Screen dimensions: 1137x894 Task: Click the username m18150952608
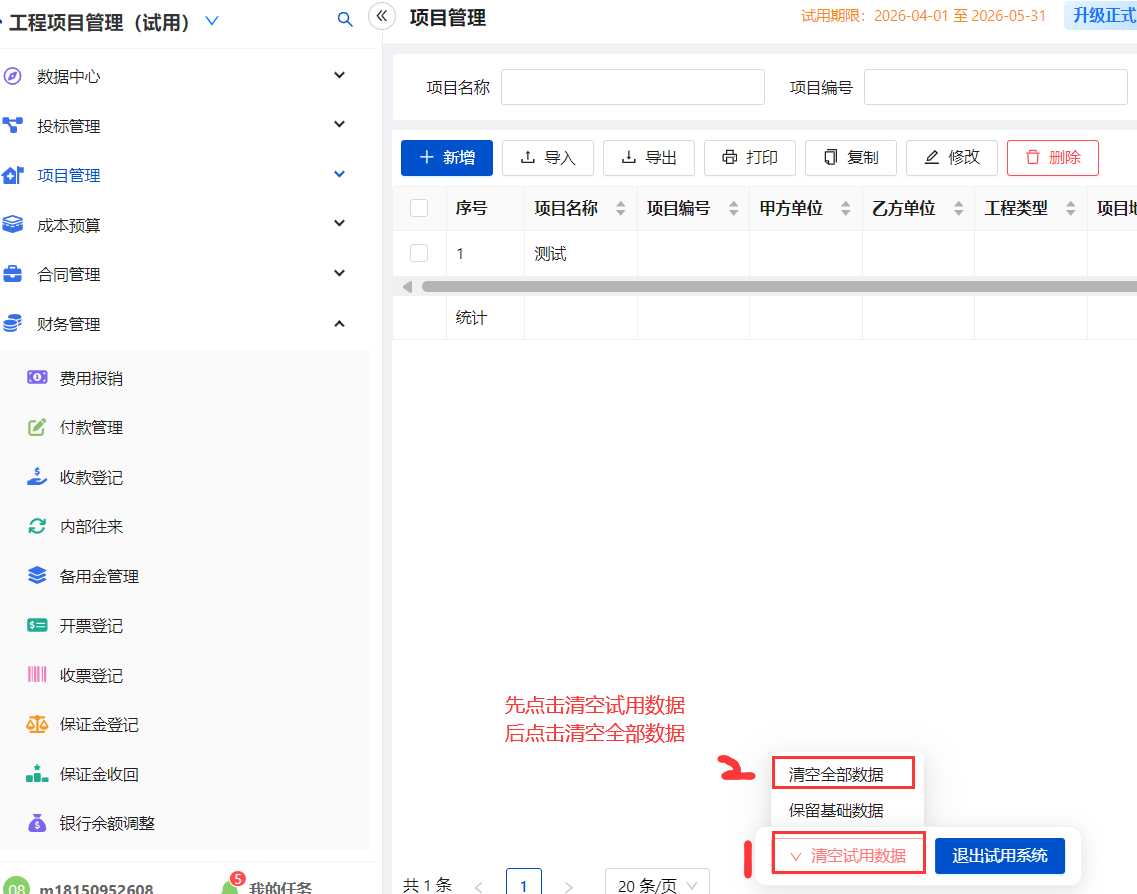[96, 888]
